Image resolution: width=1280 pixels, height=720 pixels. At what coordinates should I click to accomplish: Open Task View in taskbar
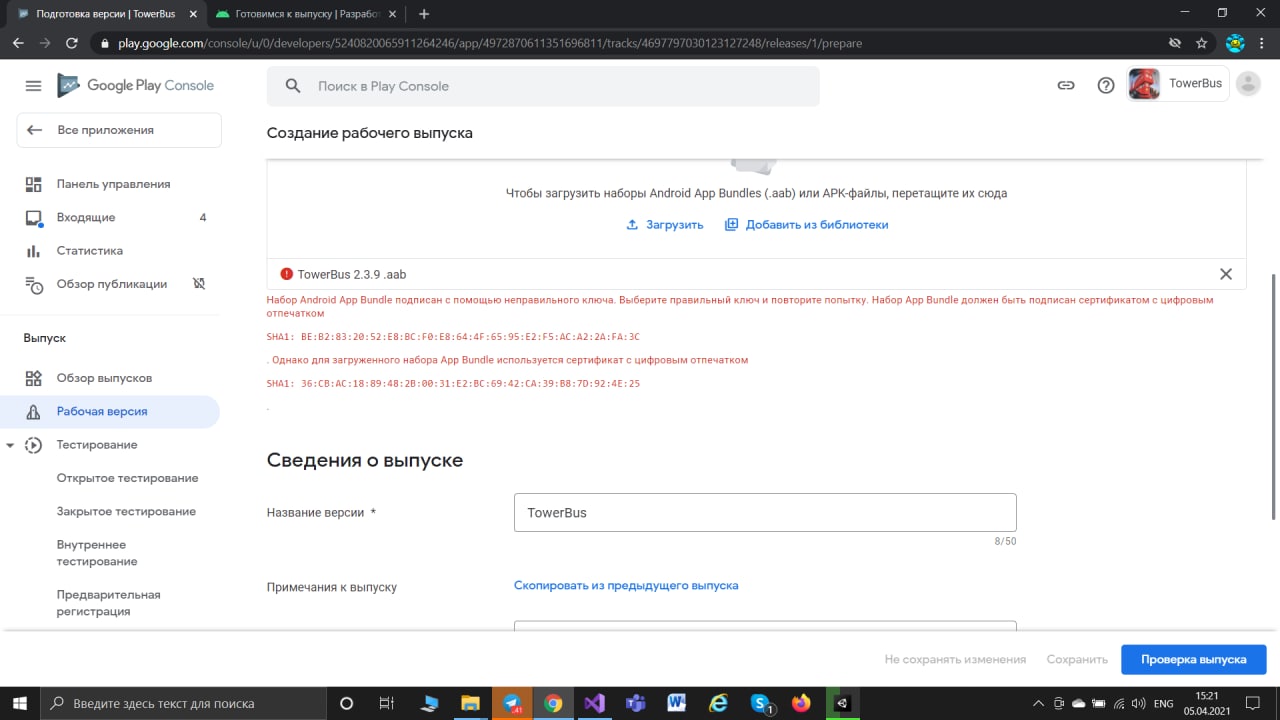coord(387,703)
